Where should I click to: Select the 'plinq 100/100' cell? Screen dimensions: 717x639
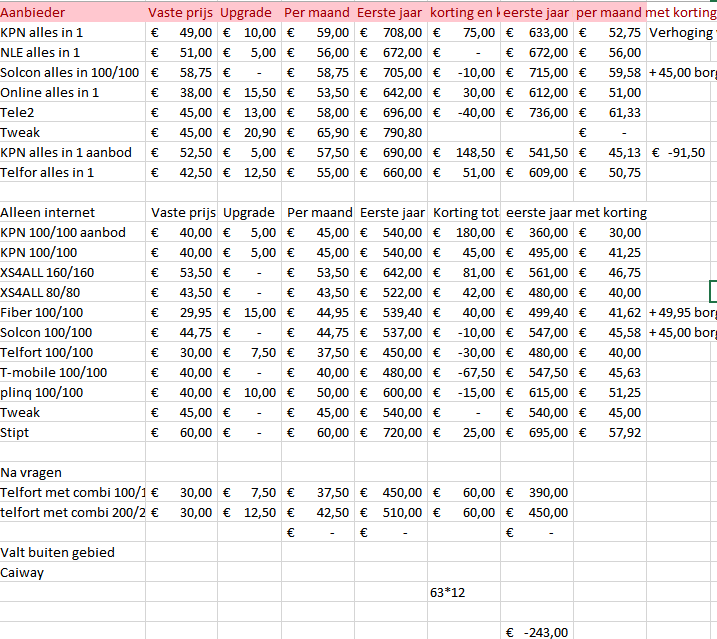73,392
